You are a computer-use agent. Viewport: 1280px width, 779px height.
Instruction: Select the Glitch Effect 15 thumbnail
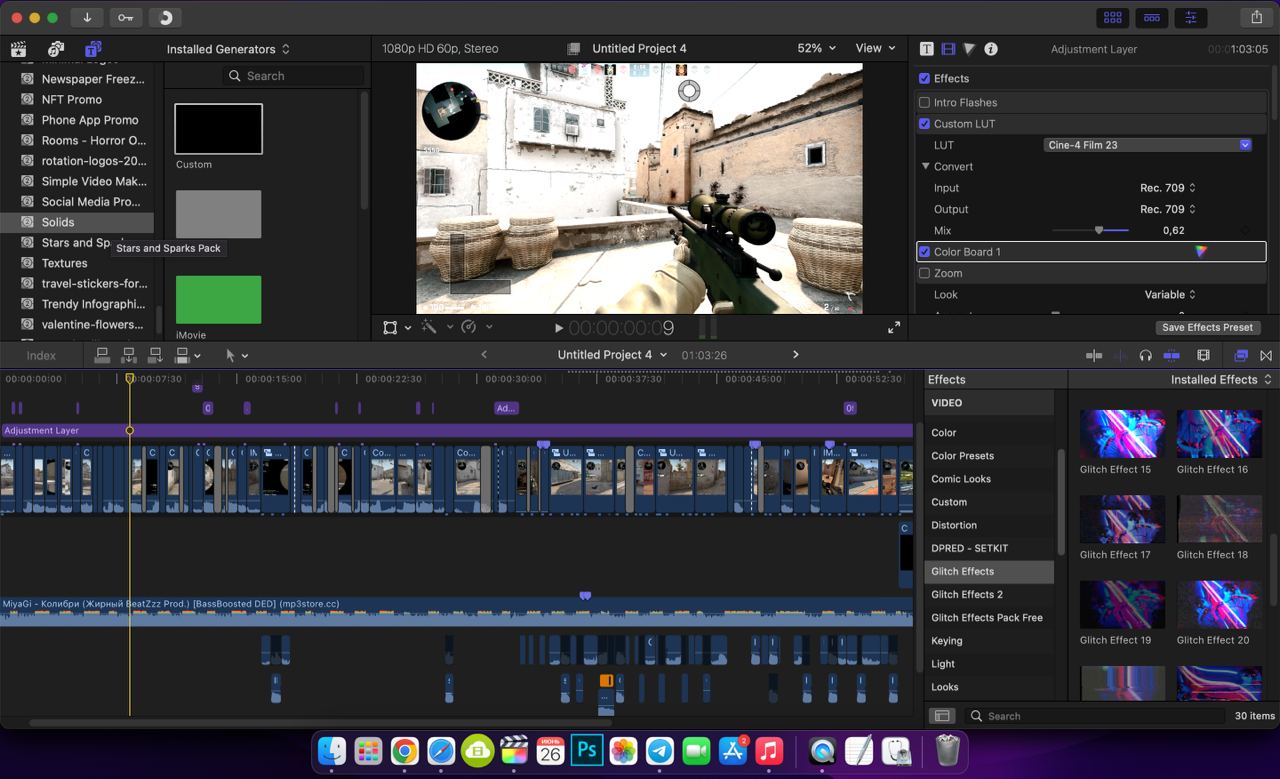tap(1122, 433)
